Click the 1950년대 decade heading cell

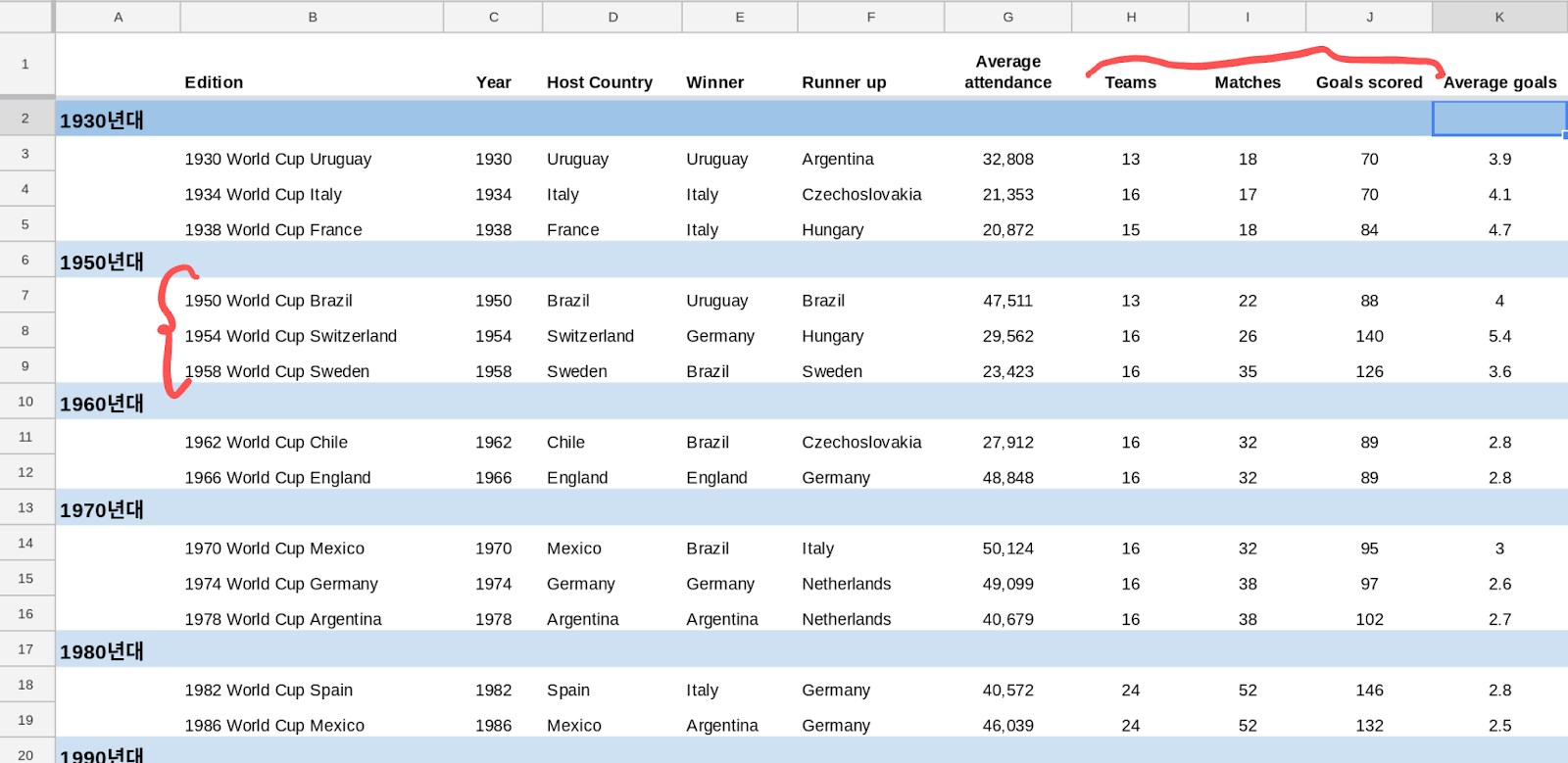(102, 262)
